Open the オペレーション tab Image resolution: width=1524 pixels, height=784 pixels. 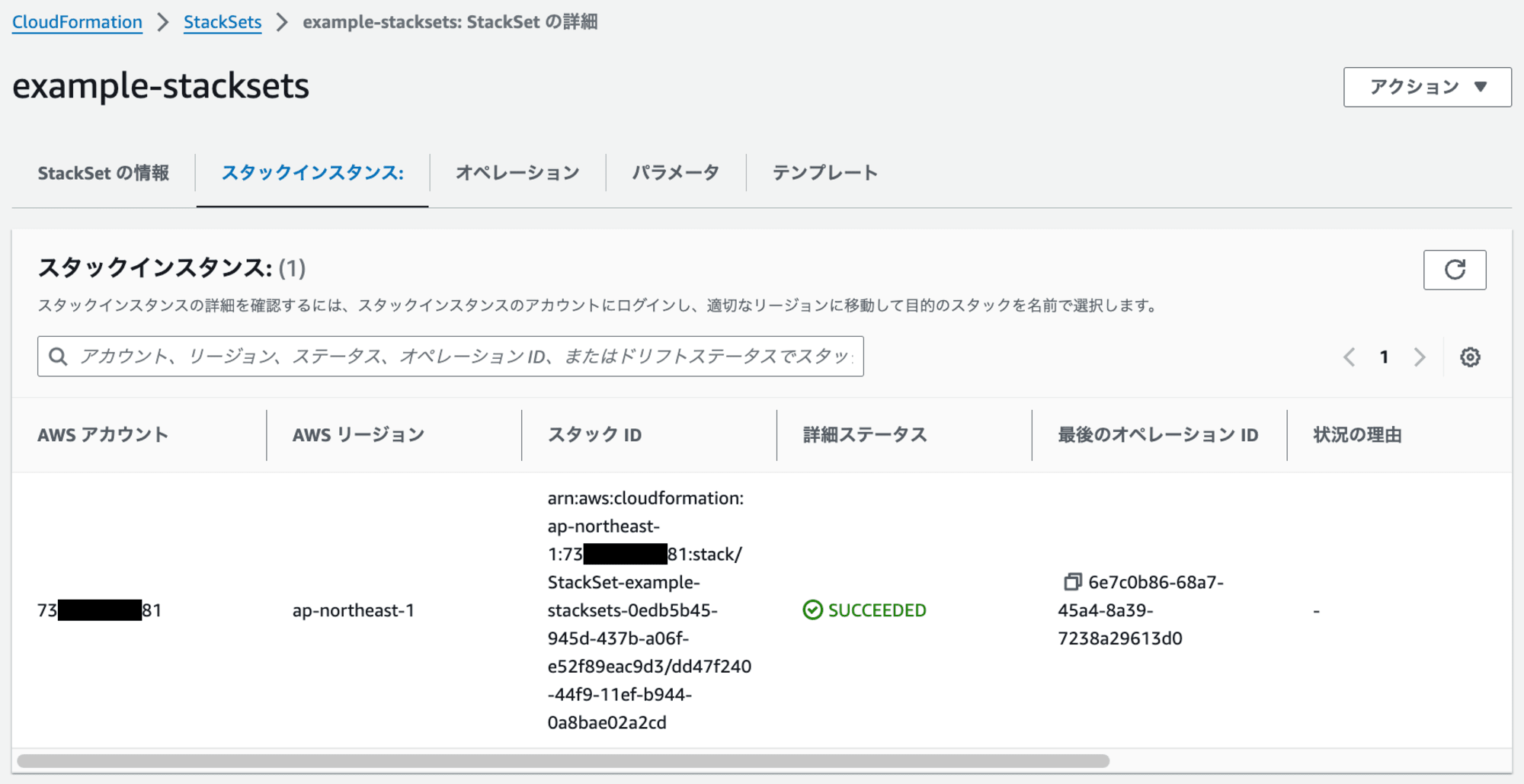[x=517, y=173]
